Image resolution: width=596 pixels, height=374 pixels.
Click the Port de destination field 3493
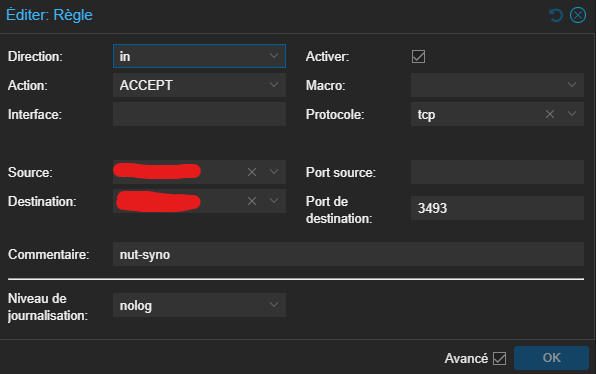497,208
